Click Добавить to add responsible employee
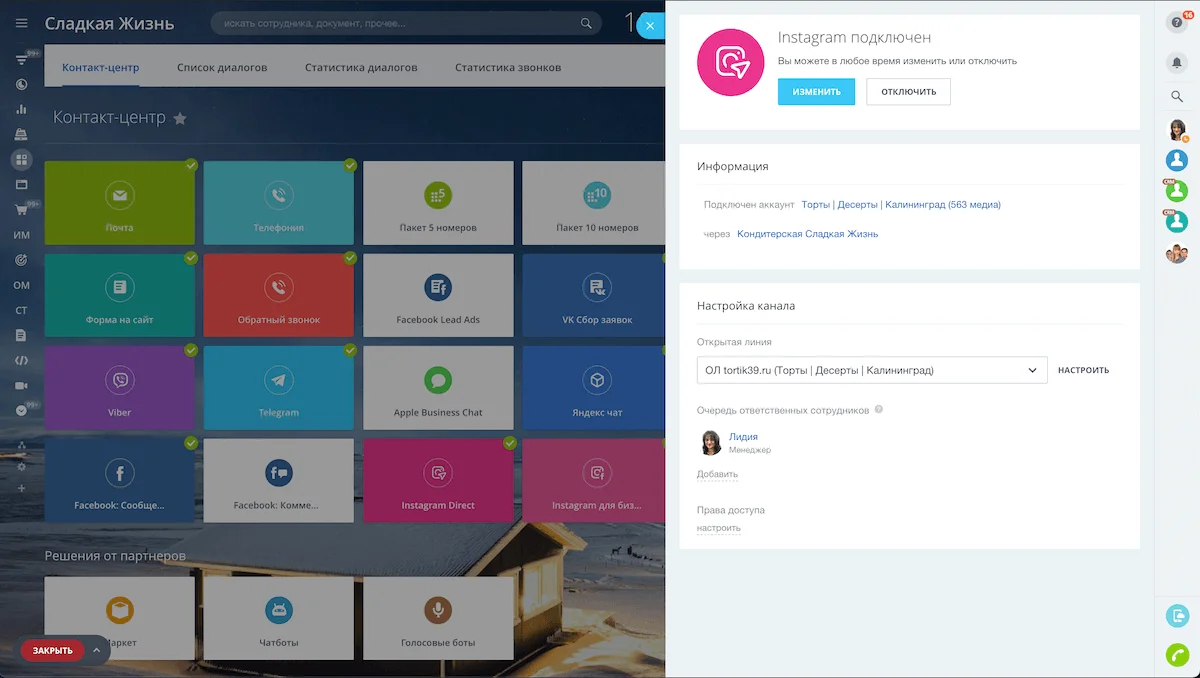This screenshot has height=678, width=1200. 717,474
